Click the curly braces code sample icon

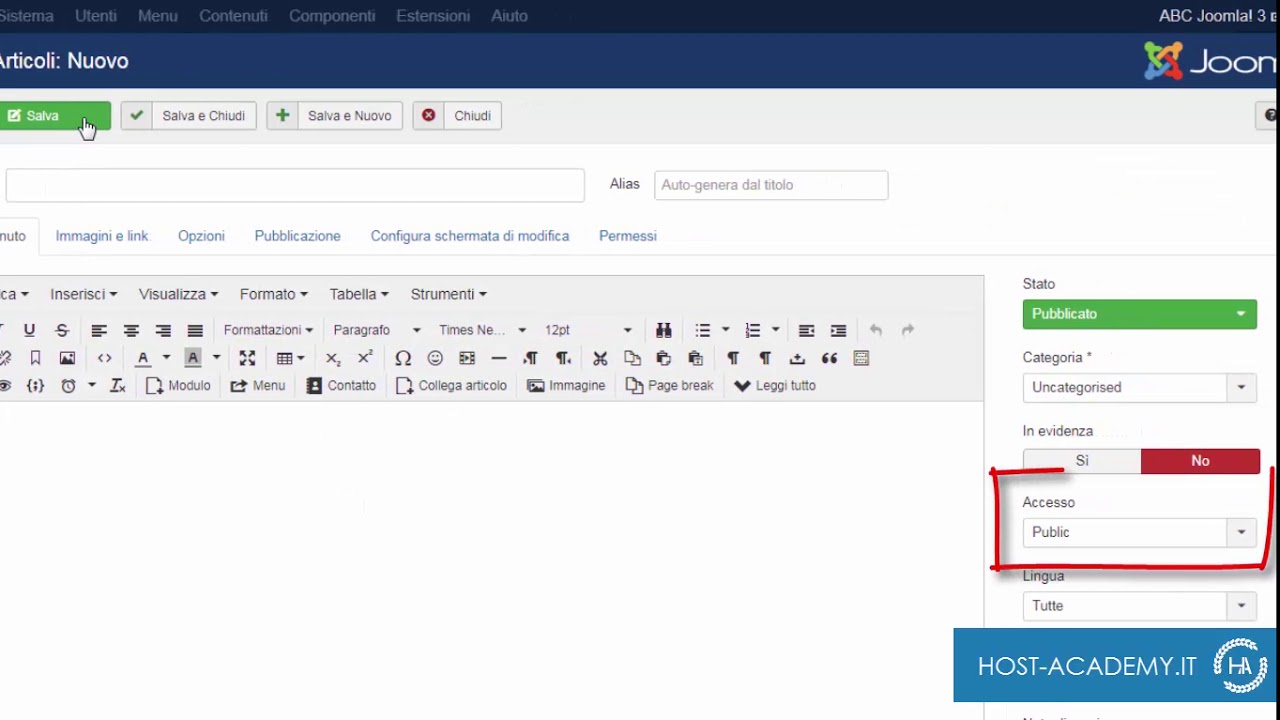tap(35, 386)
